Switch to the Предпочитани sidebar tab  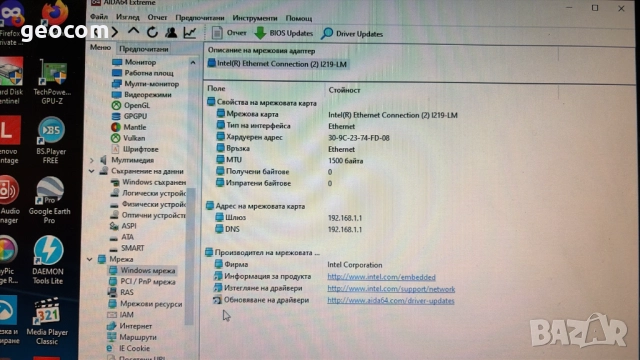(144, 49)
